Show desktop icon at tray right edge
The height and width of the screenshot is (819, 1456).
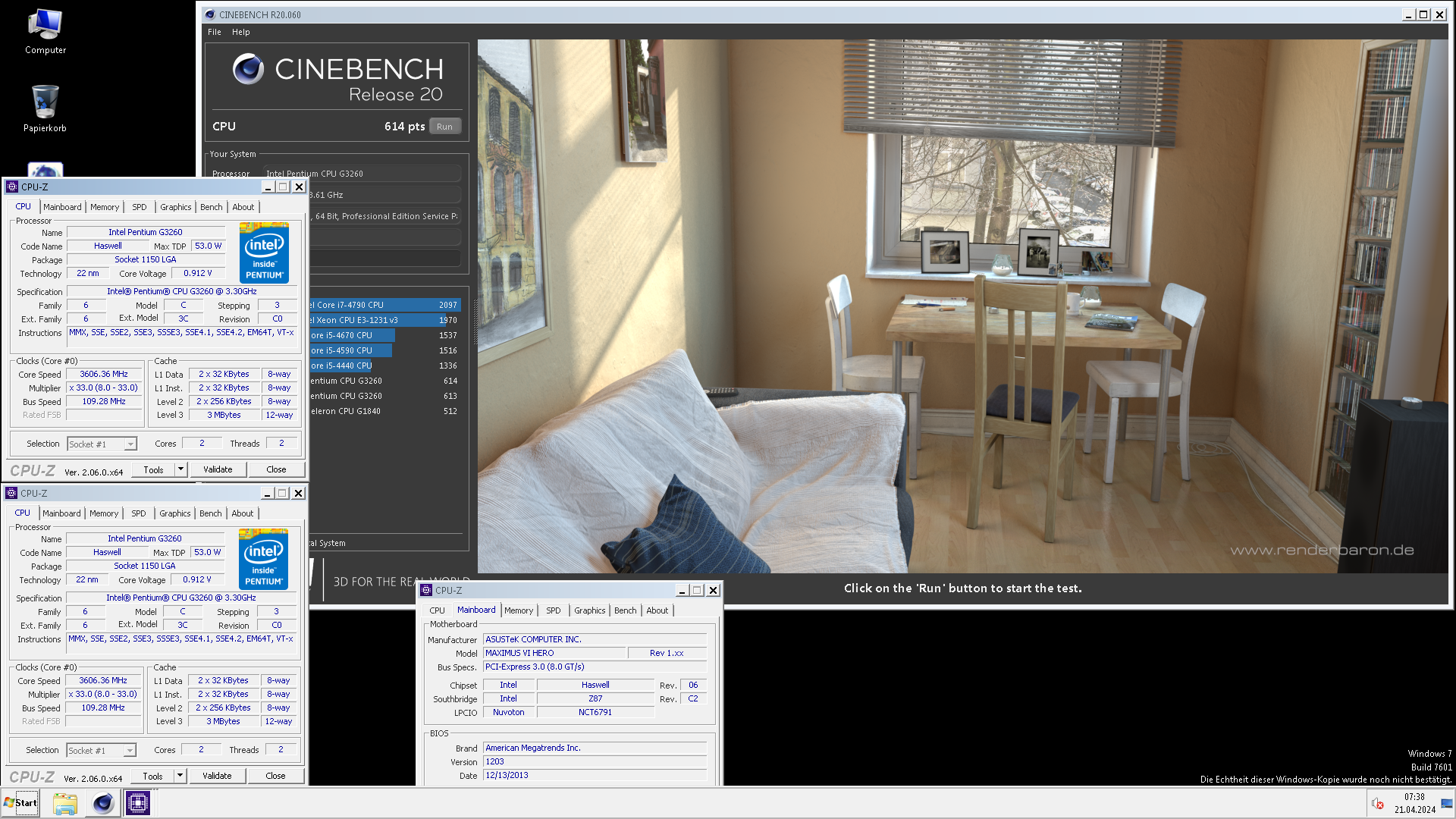(1448, 803)
